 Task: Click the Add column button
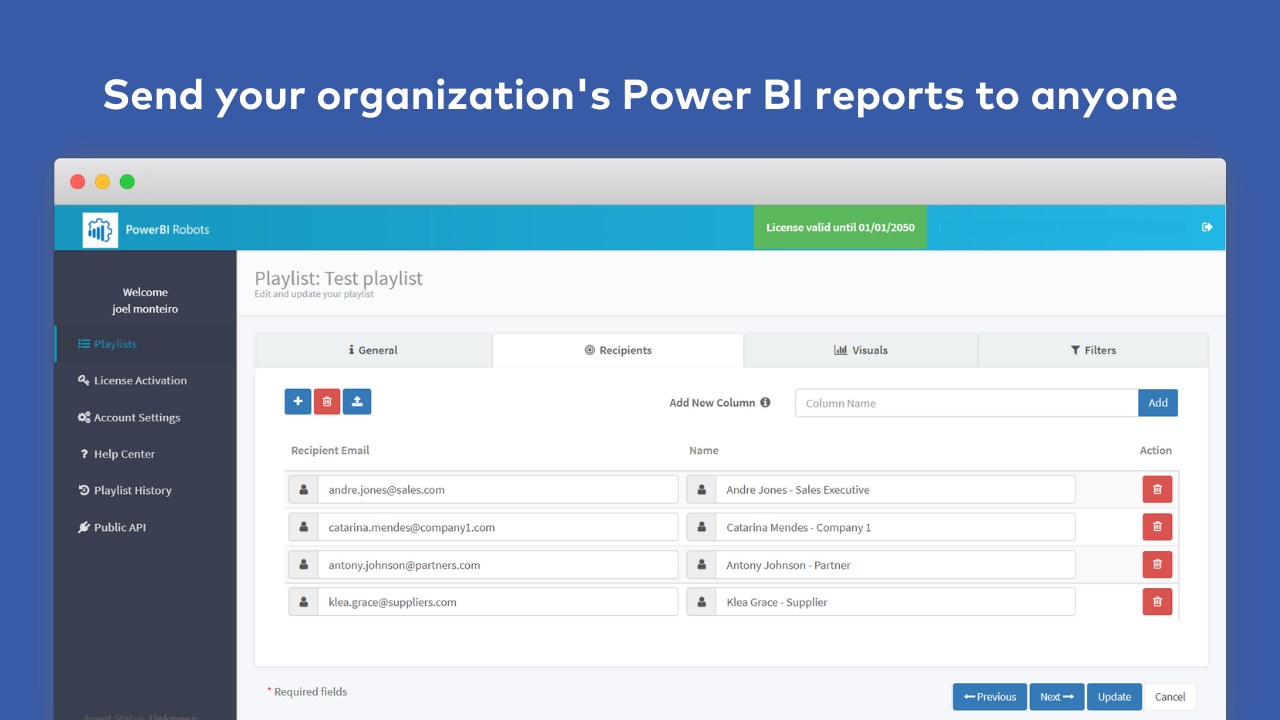click(x=1158, y=403)
